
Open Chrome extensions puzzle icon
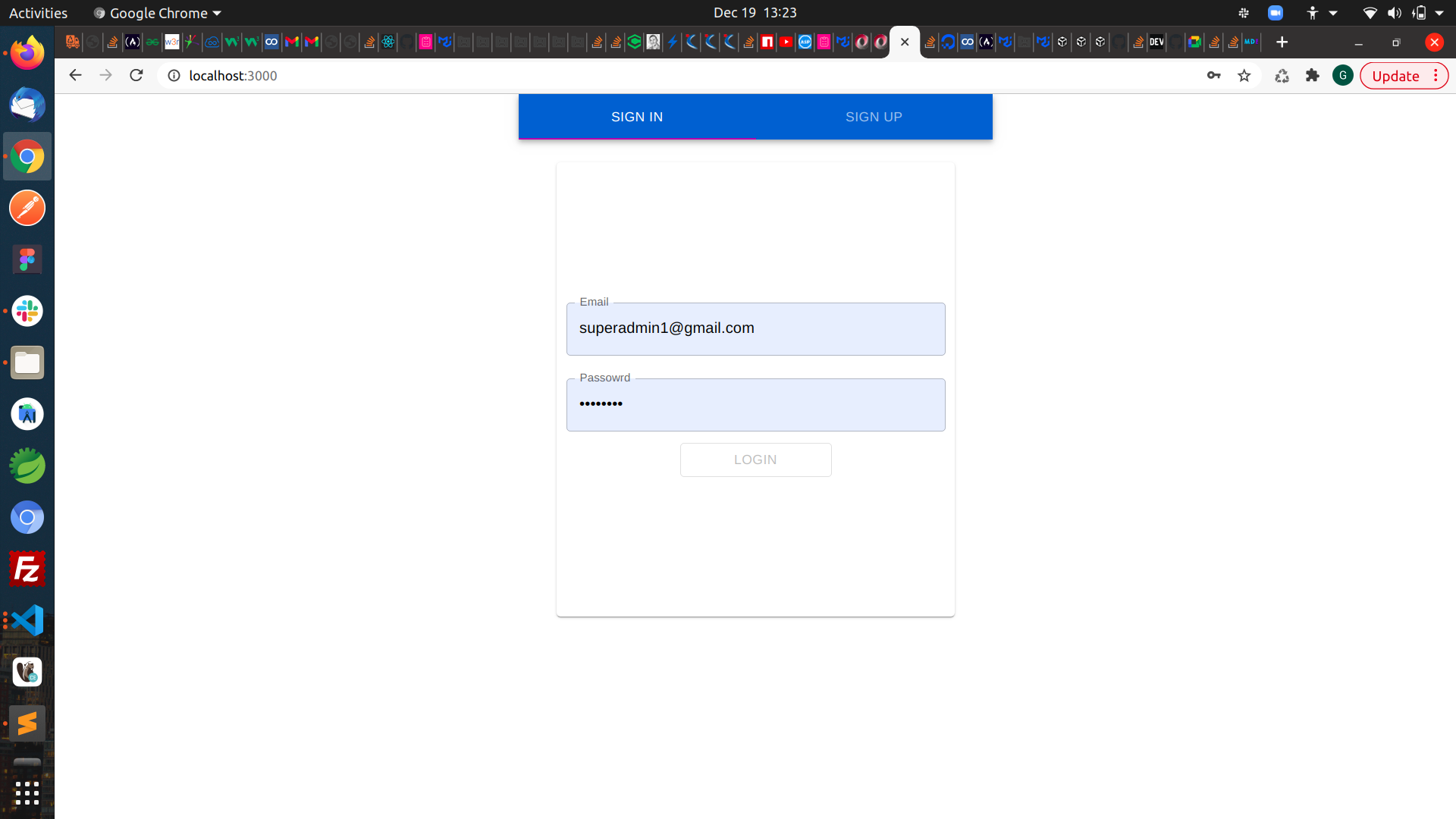[x=1312, y=75]
